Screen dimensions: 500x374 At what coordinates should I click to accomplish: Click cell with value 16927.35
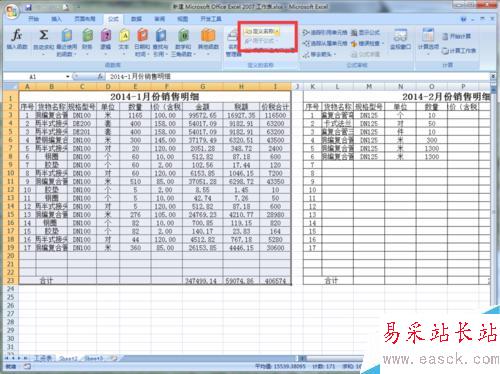241,115
